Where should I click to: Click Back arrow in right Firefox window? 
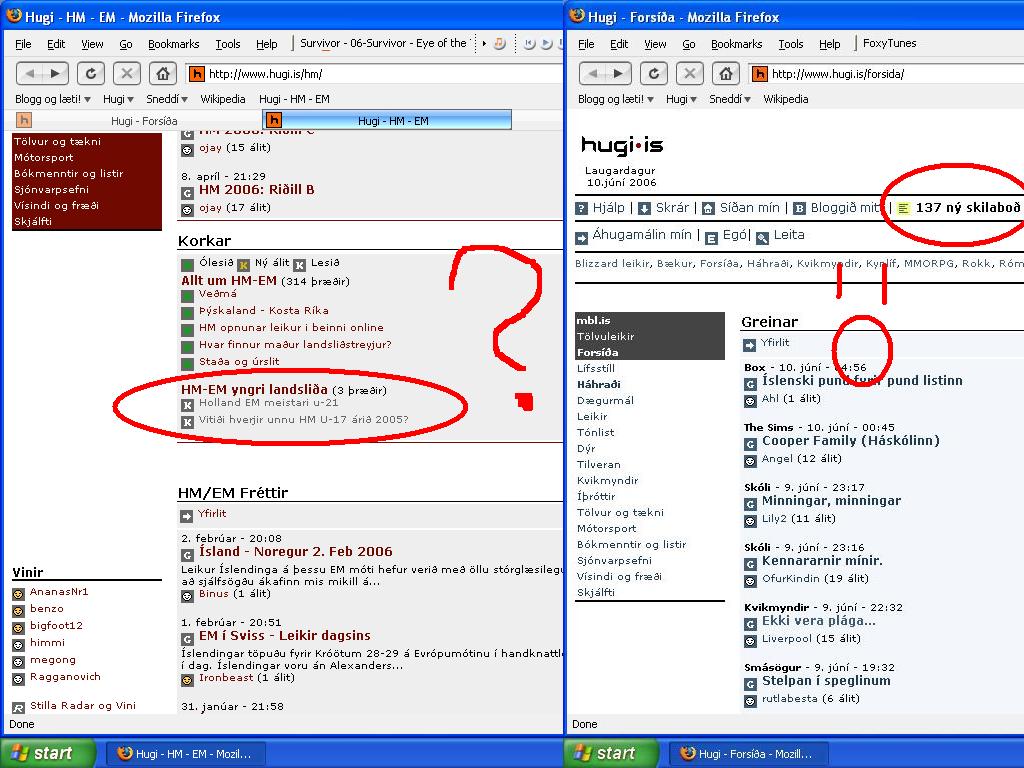[592, 74]
